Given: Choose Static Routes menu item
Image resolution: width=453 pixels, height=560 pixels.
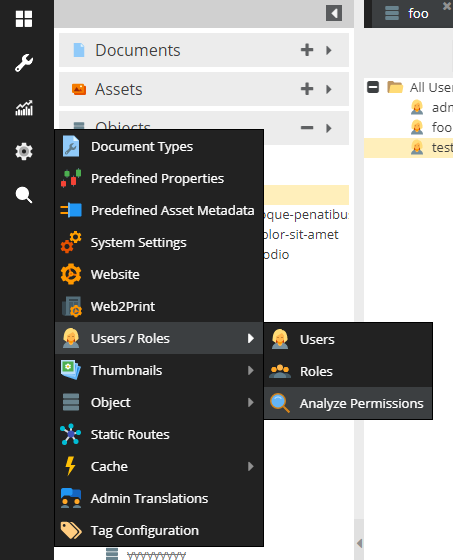Looking at the screenshot, I should coord(159,435).
